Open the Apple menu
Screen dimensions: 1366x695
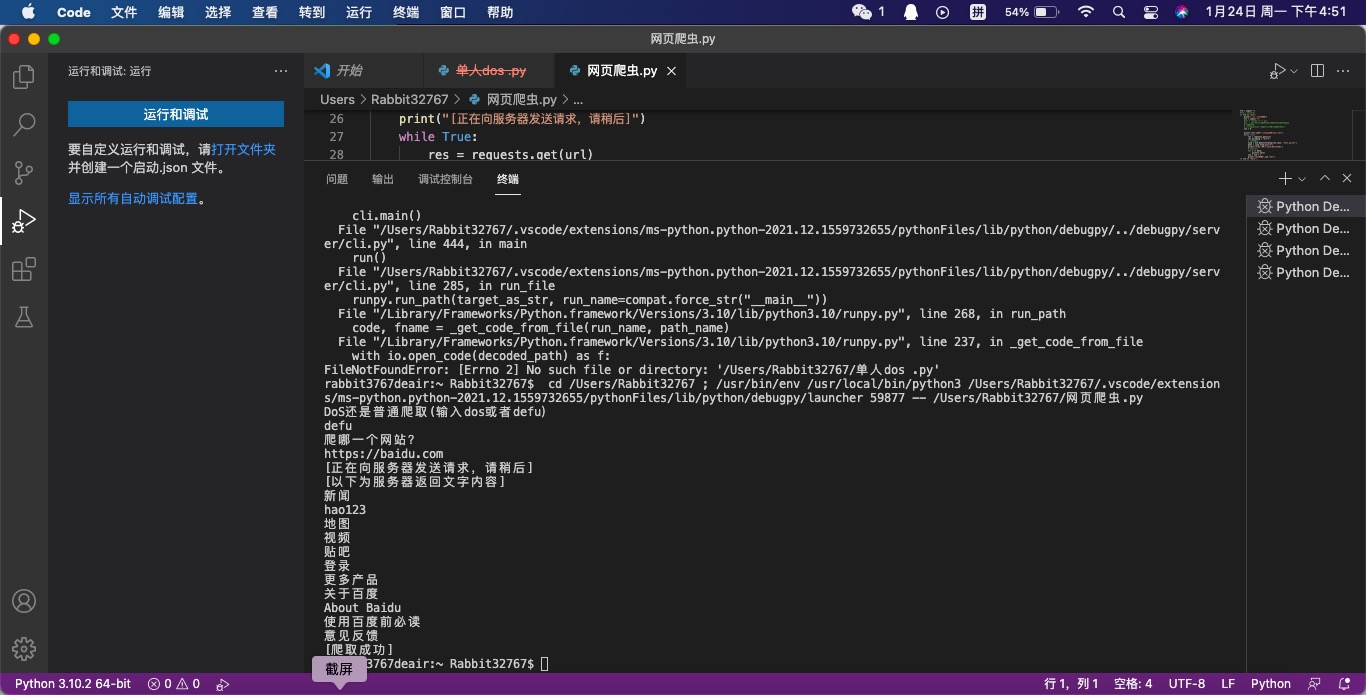(x=28, y=12)
